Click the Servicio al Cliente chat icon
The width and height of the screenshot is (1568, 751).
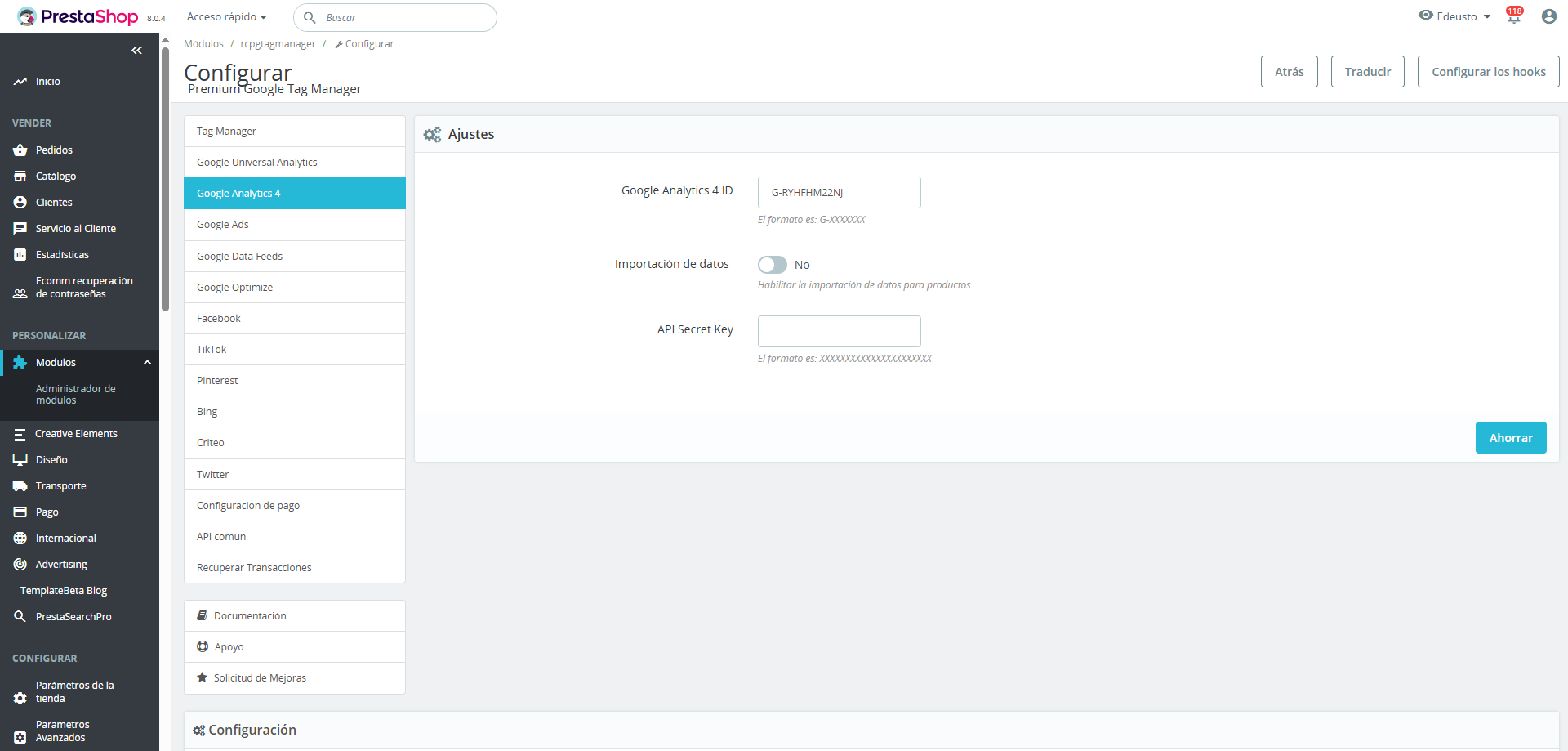(20, 229)
